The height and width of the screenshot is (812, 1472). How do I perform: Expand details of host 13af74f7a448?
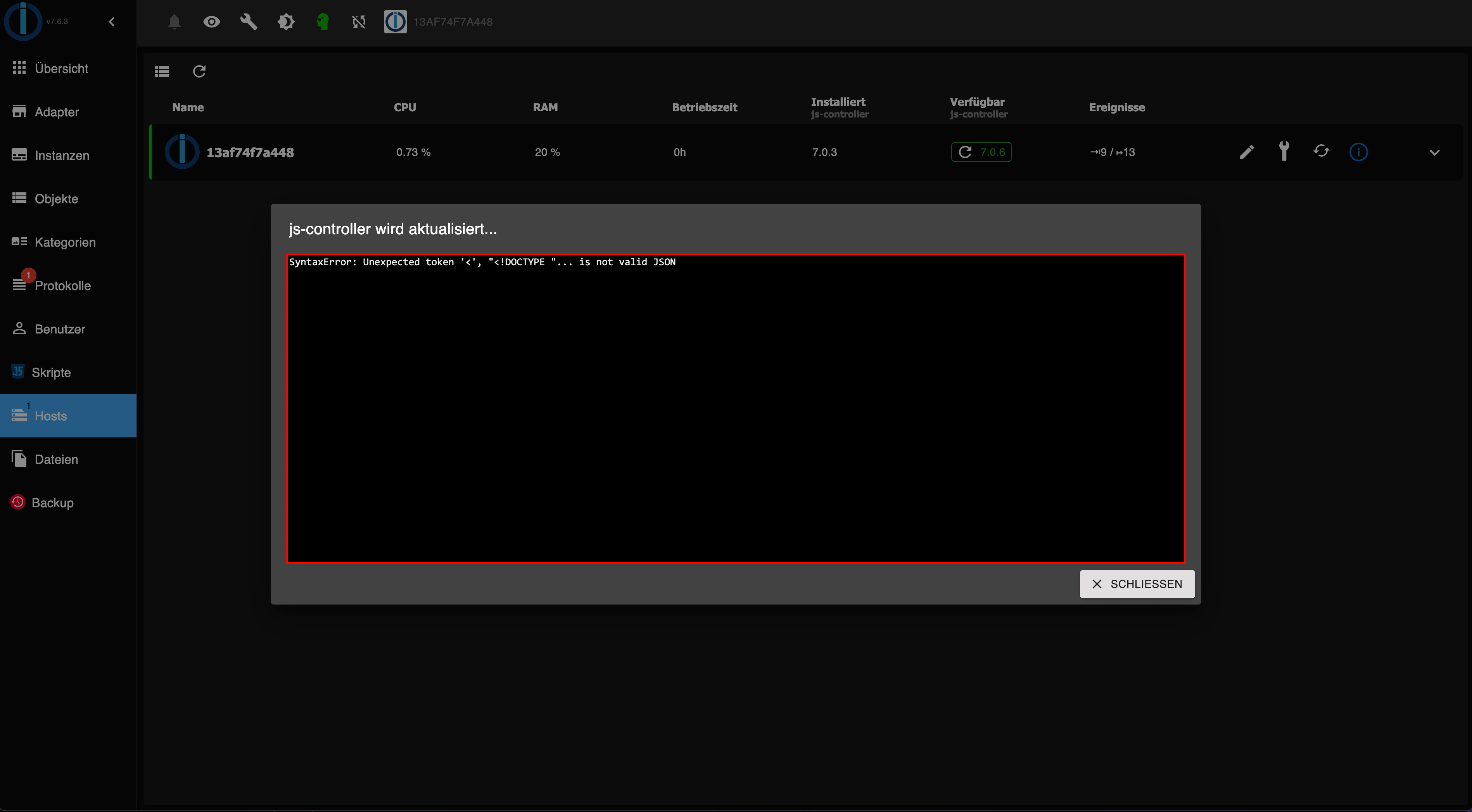point(1436,152)
